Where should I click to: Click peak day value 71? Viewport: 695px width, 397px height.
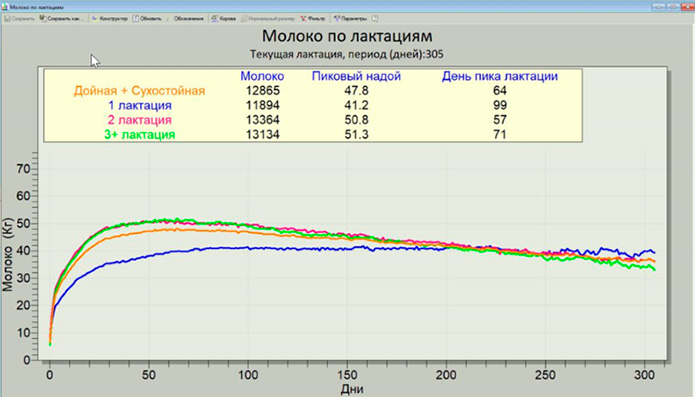pyautogui.click(x=500, y=135)
